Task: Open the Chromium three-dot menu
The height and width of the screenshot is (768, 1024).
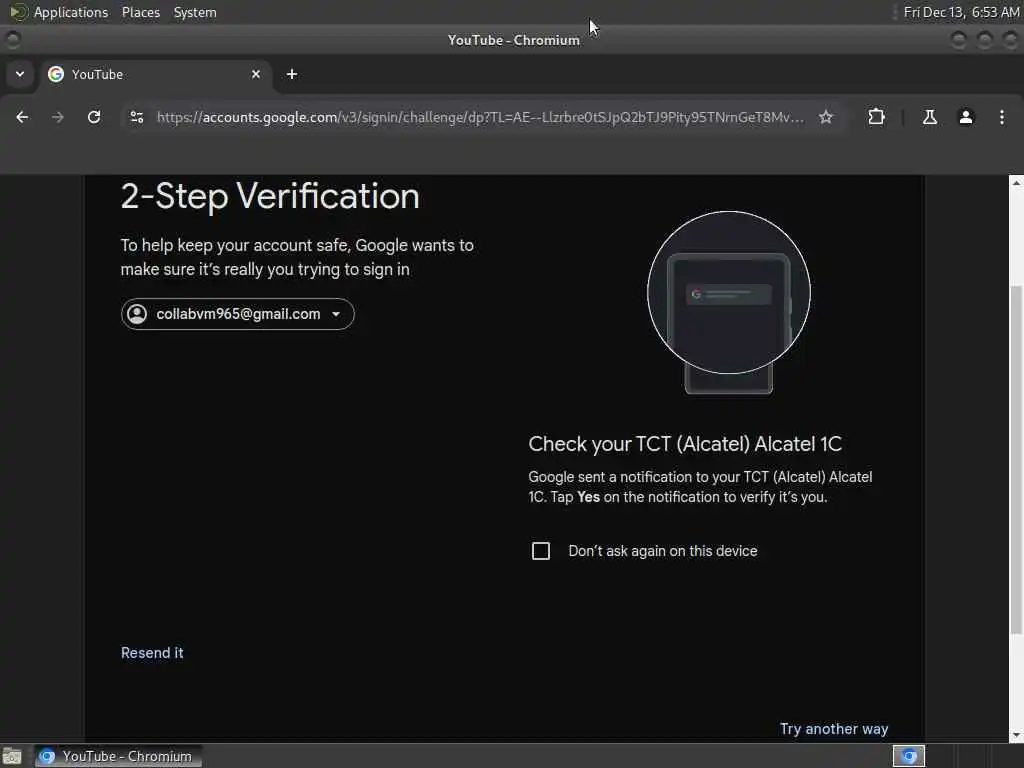Action: (1002, 117)
